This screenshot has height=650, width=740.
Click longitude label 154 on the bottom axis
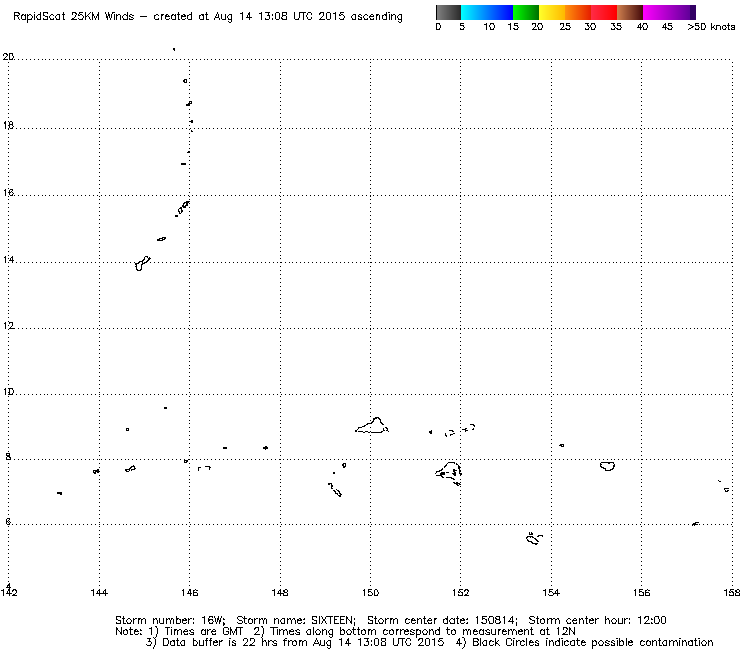[x=551, y=592]
